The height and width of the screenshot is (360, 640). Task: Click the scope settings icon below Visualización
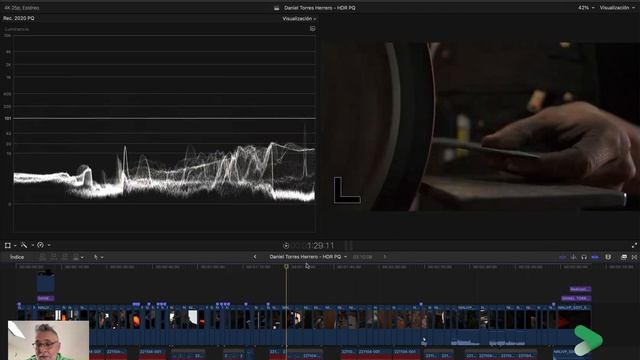[x=312, y=29]
